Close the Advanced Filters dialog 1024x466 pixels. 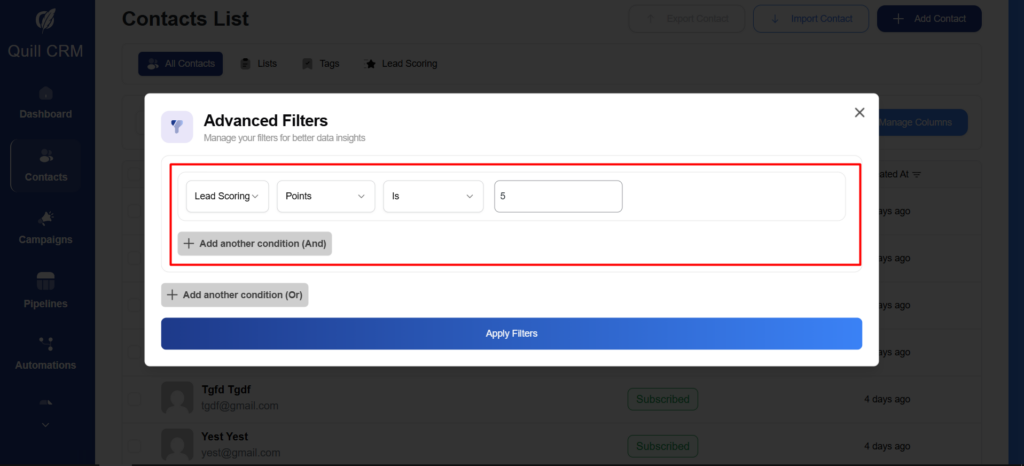click(859, 113)
